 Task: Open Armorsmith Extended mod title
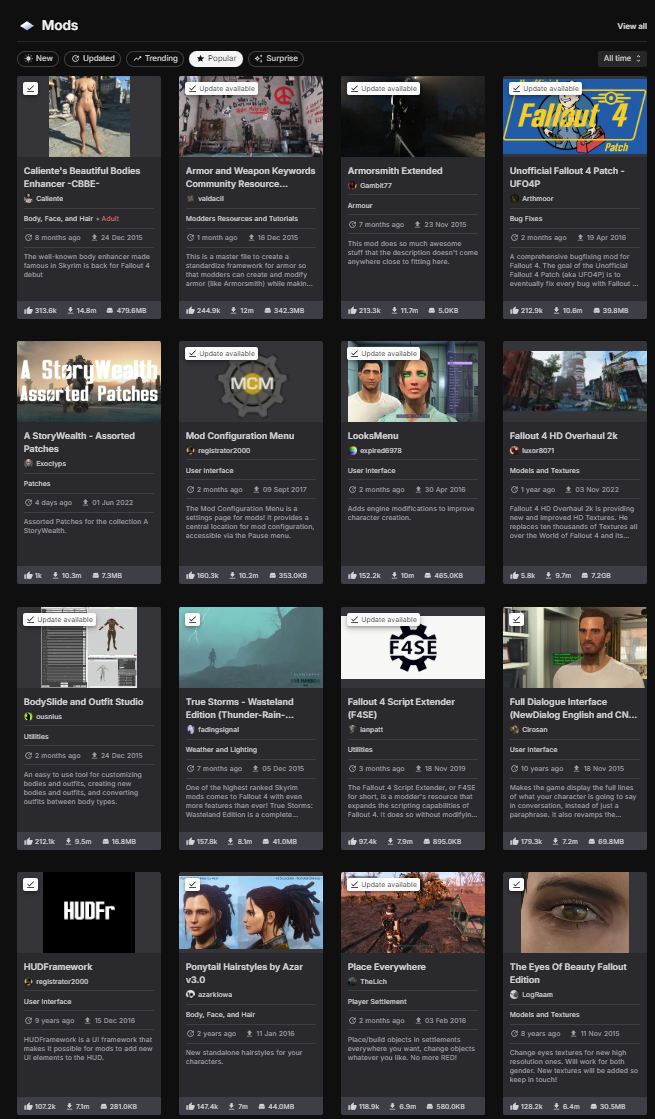(x=395, y=171)
